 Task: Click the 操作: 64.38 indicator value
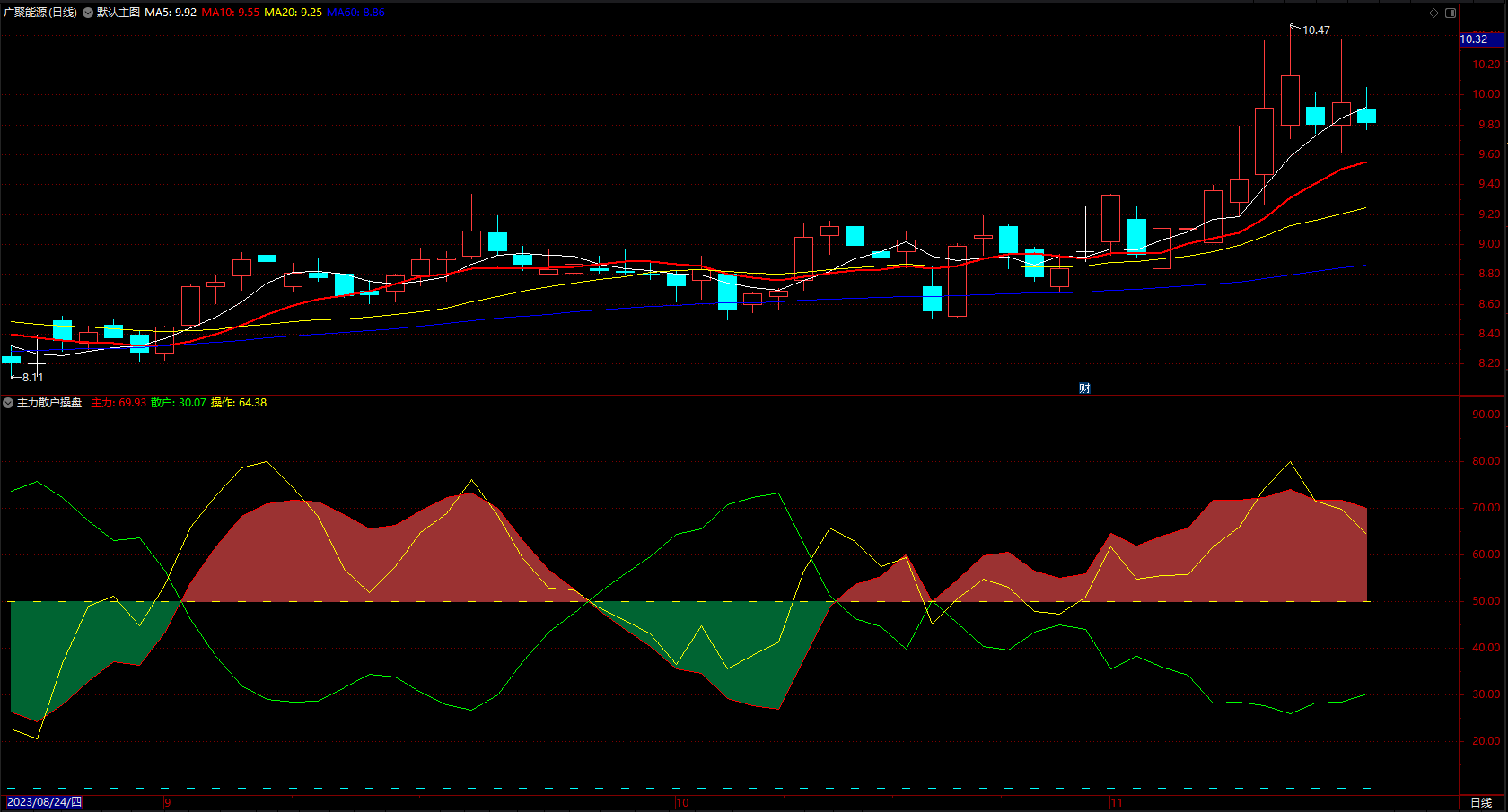tap(239, 403)
